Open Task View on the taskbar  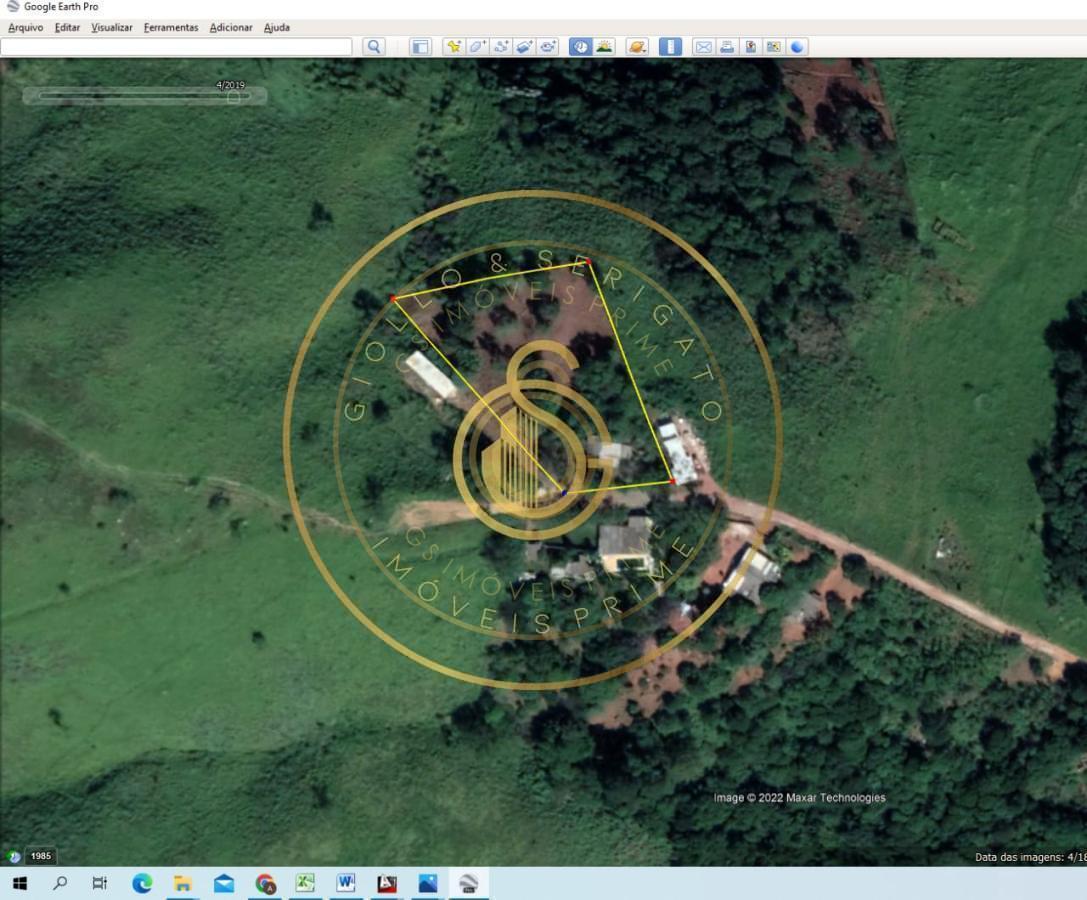(x=100, y=883)
